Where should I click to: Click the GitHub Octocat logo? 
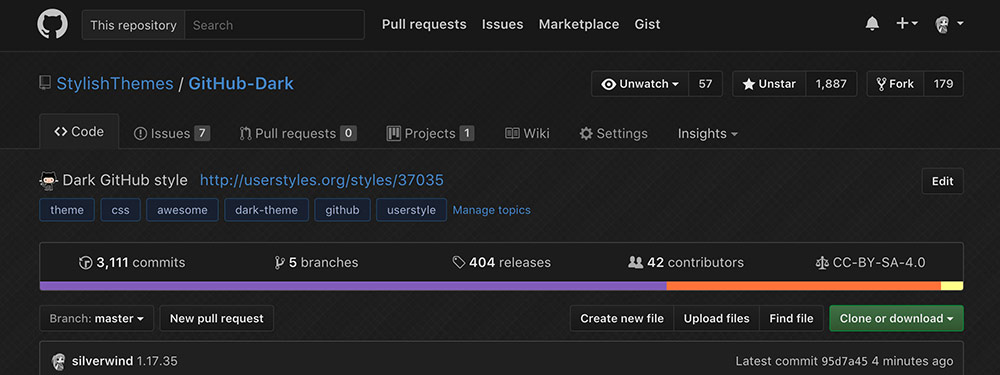pyautogui.click(x=52, y=25)
